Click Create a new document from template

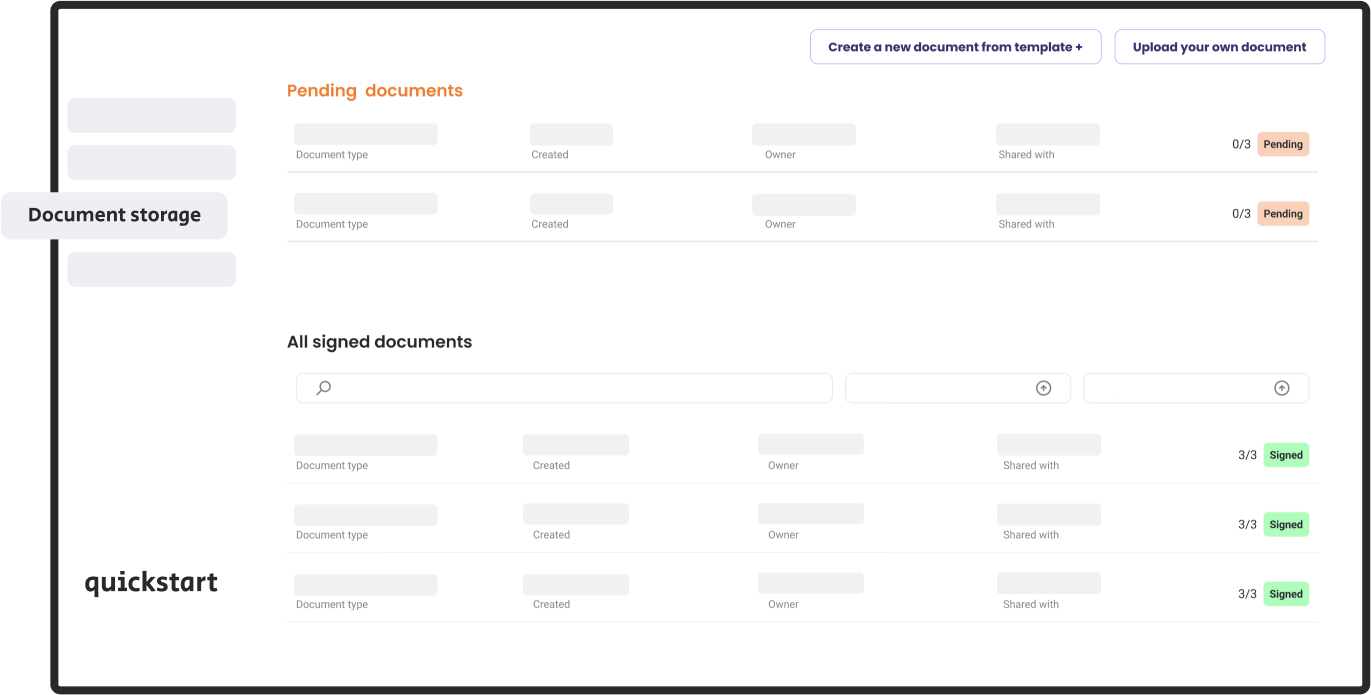pos(955,46)
